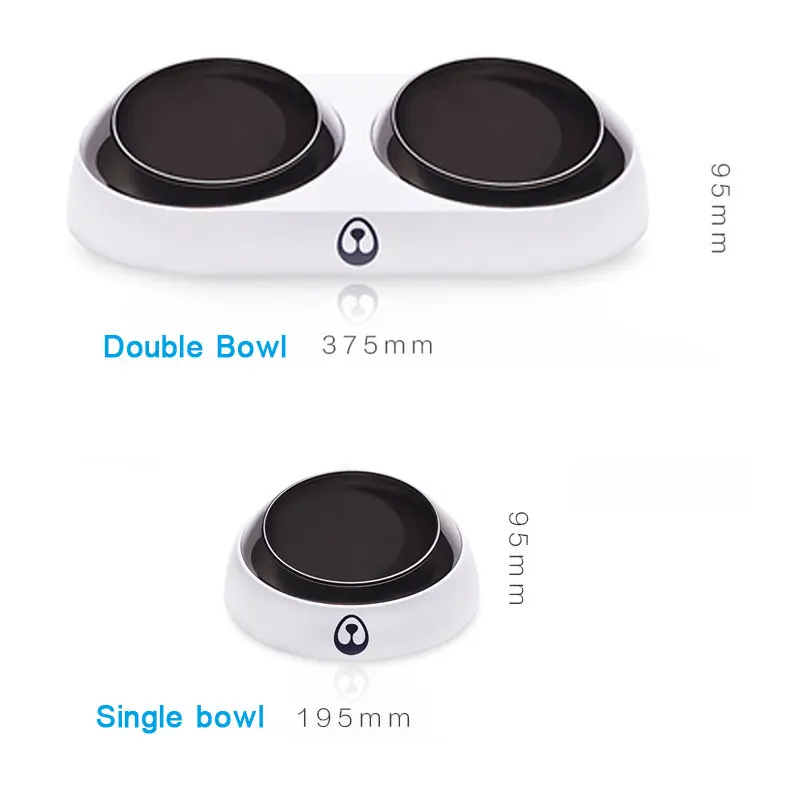Image resolution: width=800 pixels, height=800 pixels.
Task: Click the vertical 95mm label beside double bowl
Action: pos(720,208)
